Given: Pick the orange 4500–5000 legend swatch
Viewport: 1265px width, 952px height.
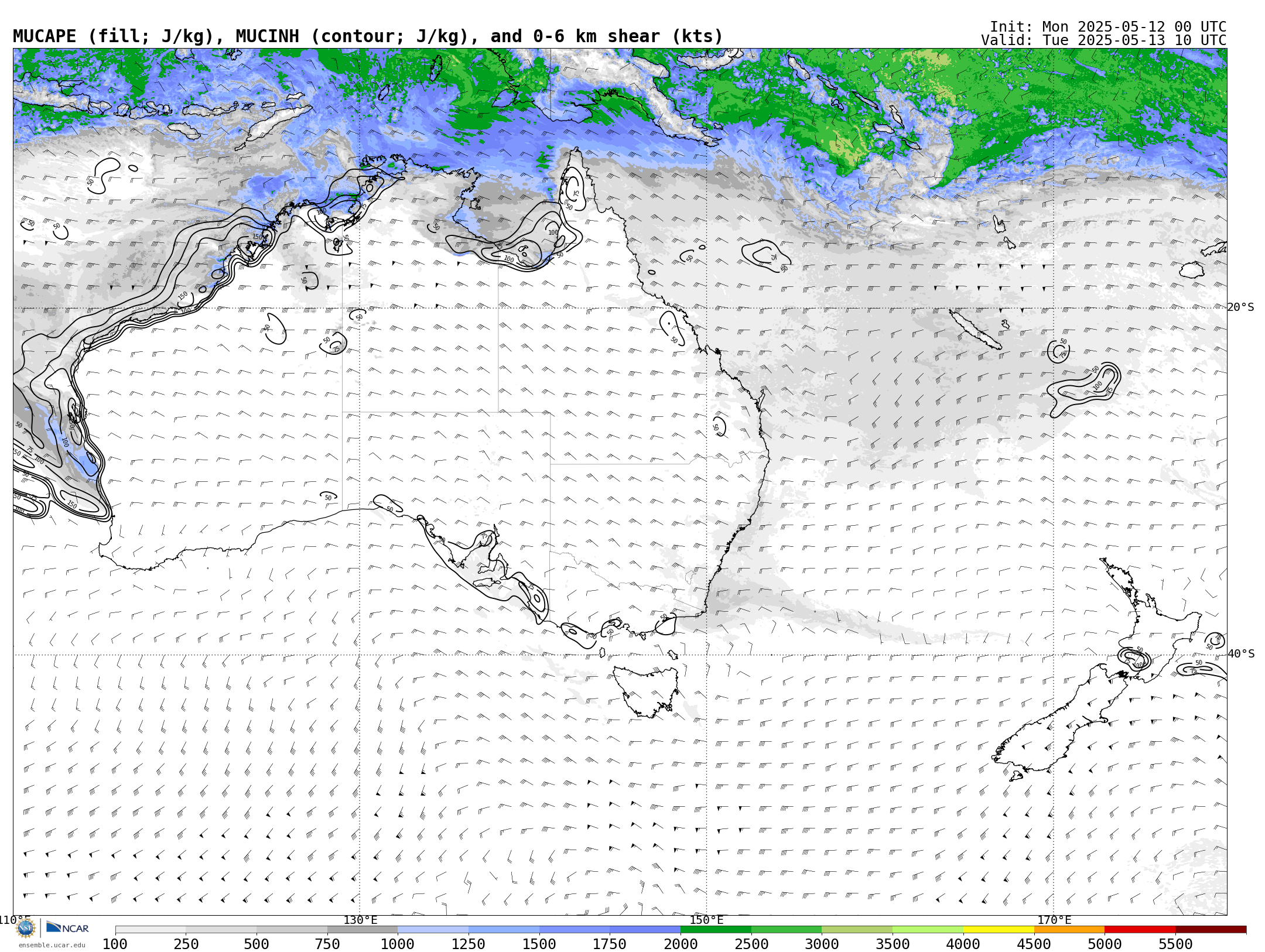Looking at the screenshot, I should click(x=1069, y=930).
